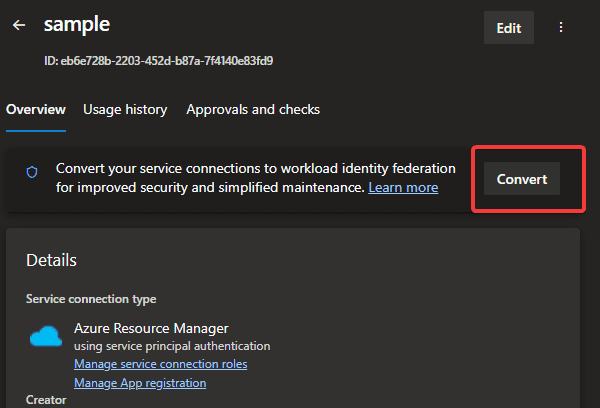Image resolution: width=600 pixels, height=408 pixels.
Task: Click 'using service principal authentication' text
Action: click(172, 346)
